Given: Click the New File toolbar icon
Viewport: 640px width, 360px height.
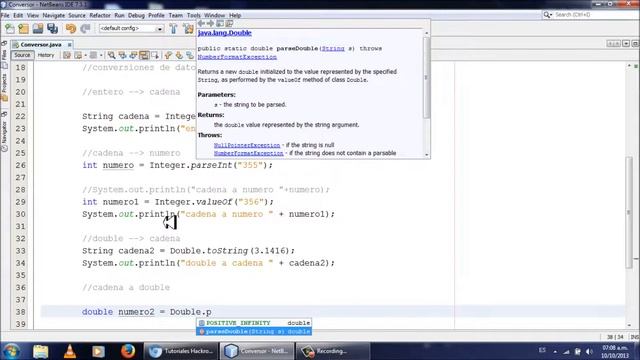Looking at the screenshot, I should (x=10, y=29).
